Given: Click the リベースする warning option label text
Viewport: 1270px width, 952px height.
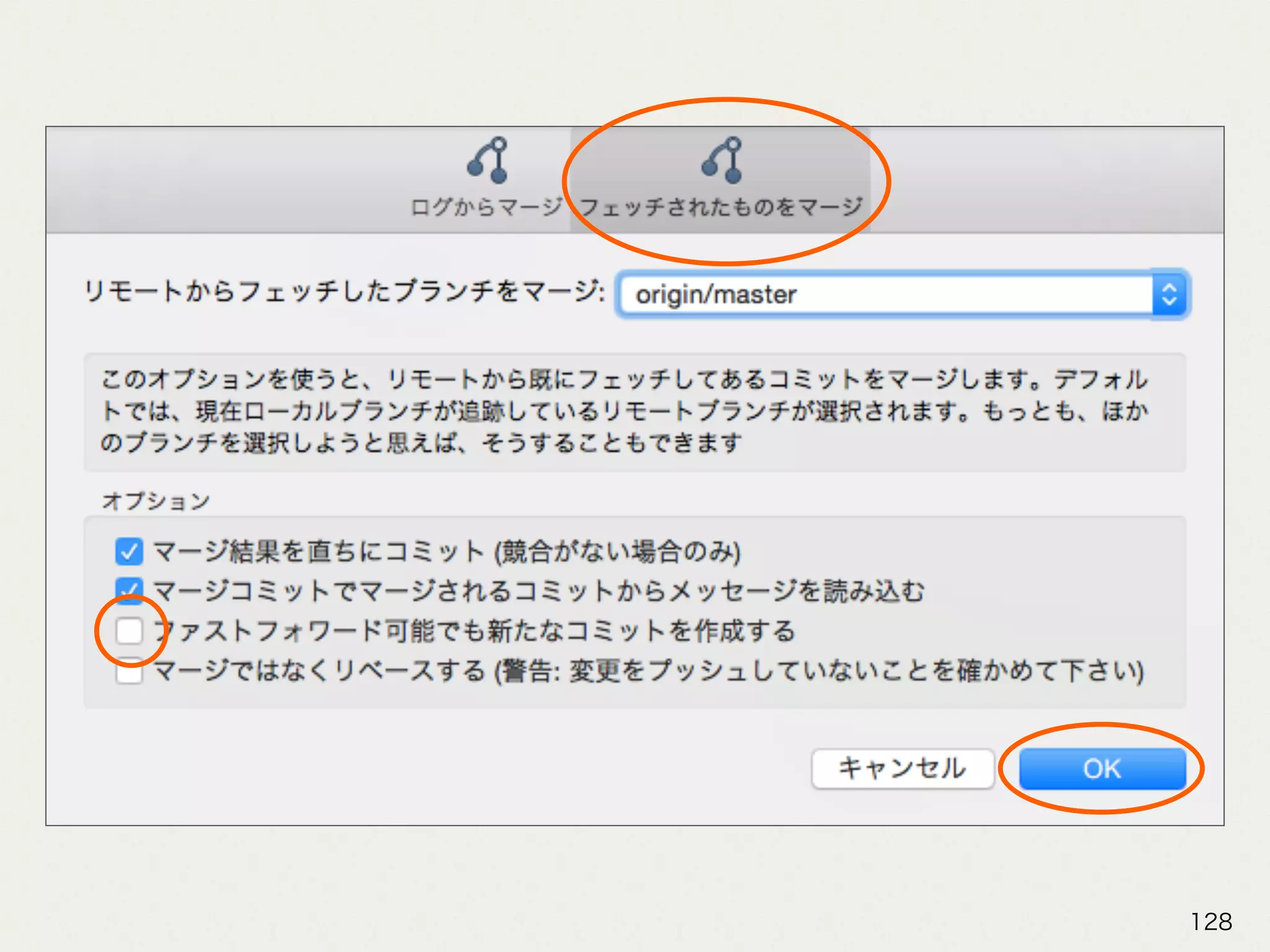Looking at the screenshot, I should click(648, 671).
